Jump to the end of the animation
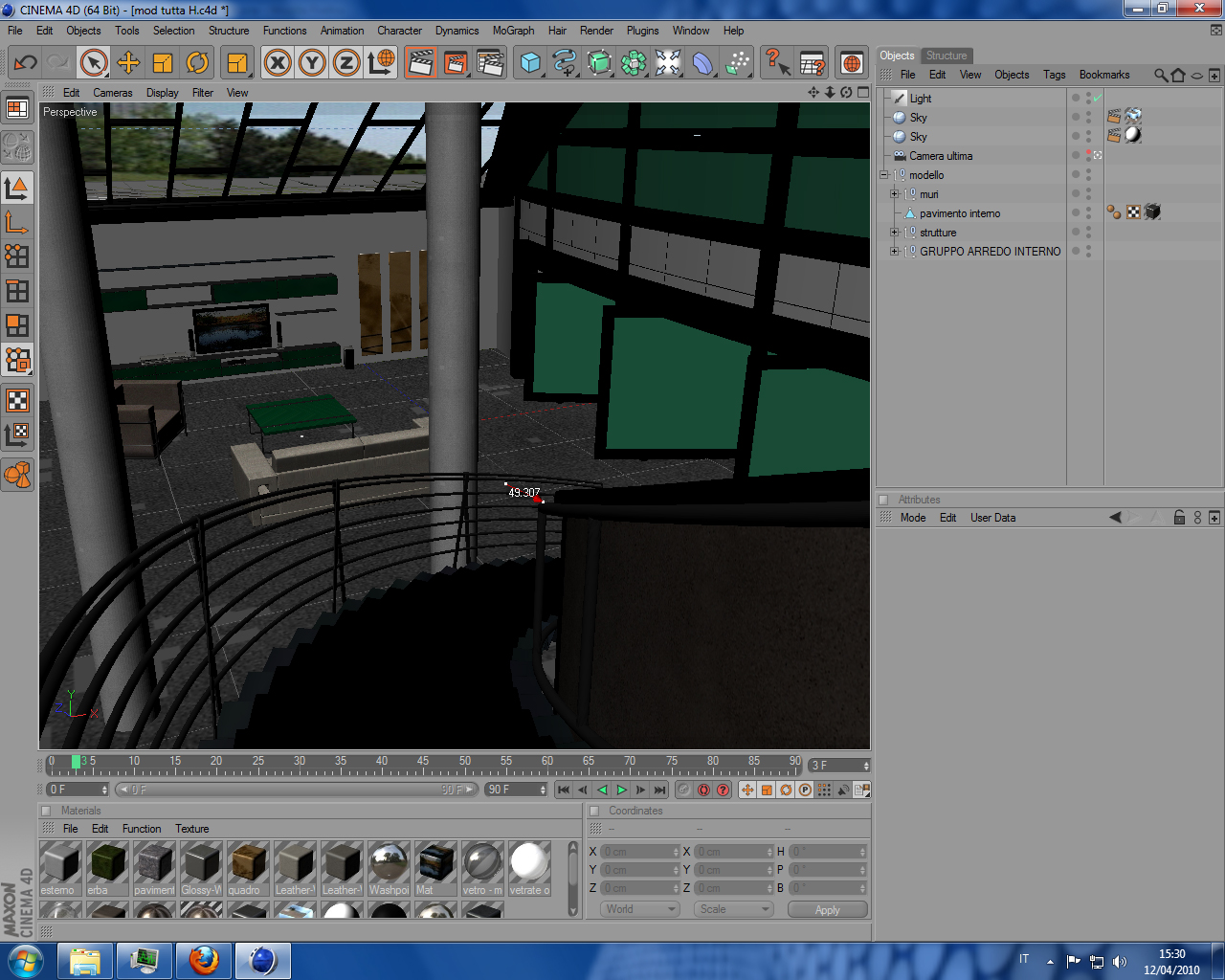Image resolution: width=1225 pixels, height=980 pixels. (659, 790)
